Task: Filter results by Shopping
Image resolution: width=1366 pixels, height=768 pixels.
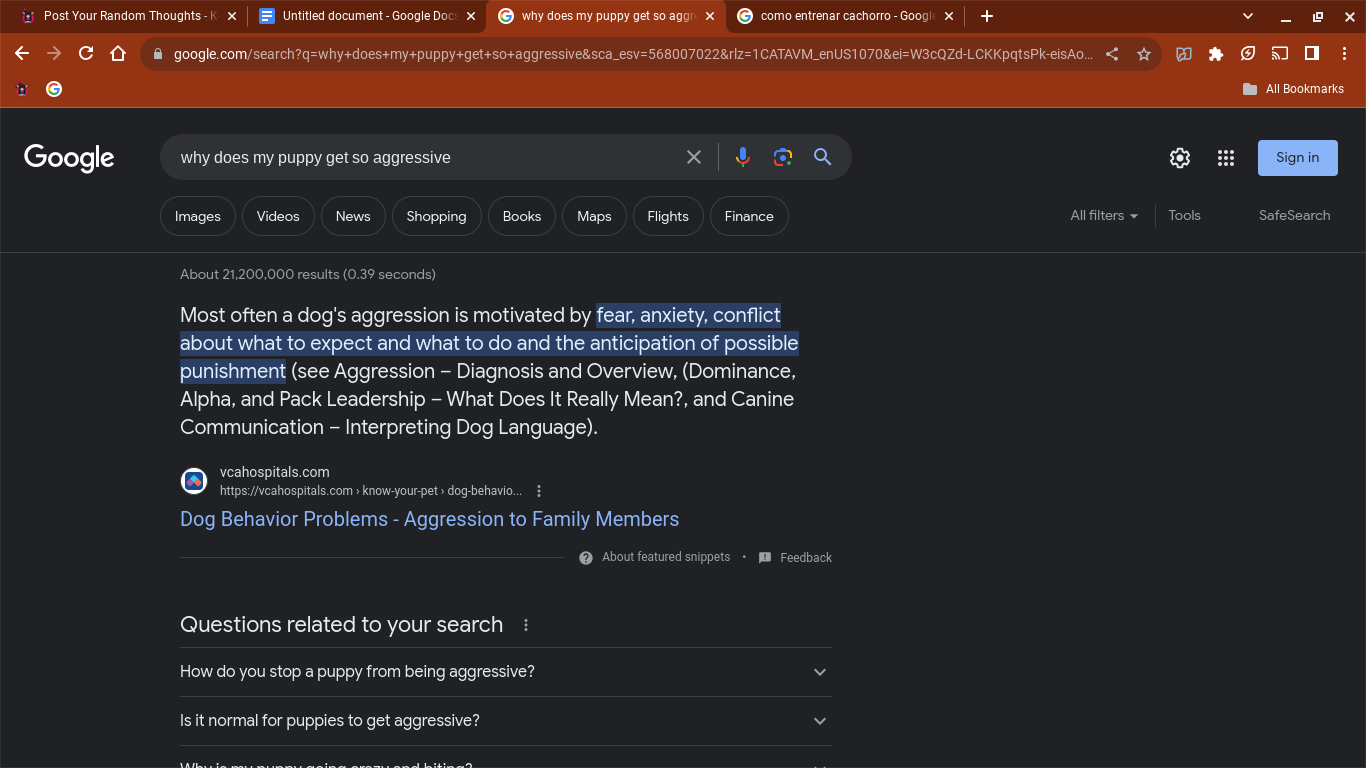Action: [x=436, y=216]
